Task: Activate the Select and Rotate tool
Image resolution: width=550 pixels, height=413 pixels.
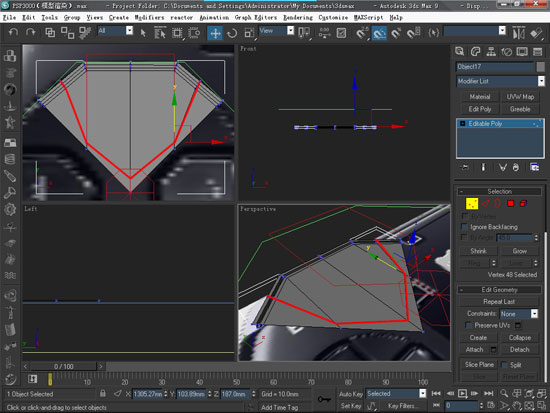Action: (232, 33)
